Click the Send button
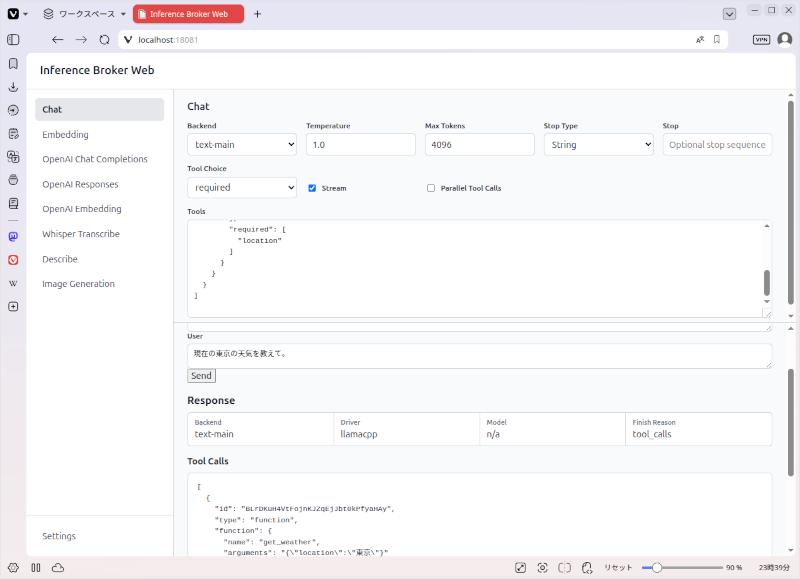 pos(201,376)
